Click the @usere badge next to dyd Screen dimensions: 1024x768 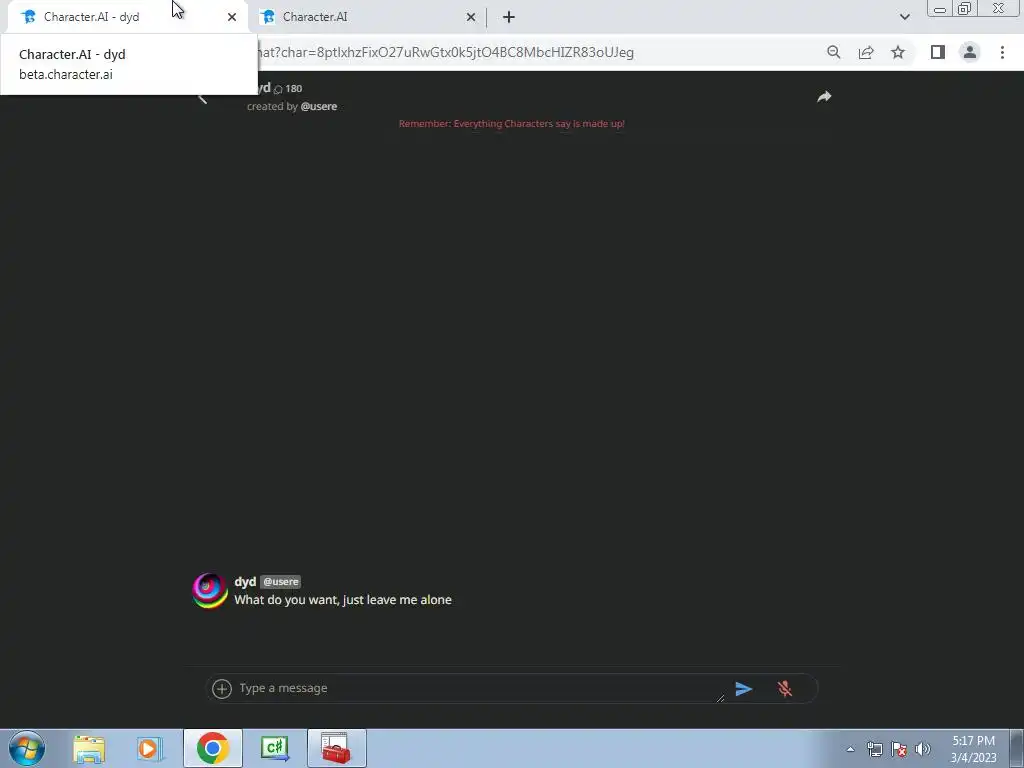(x=281, y=582)
